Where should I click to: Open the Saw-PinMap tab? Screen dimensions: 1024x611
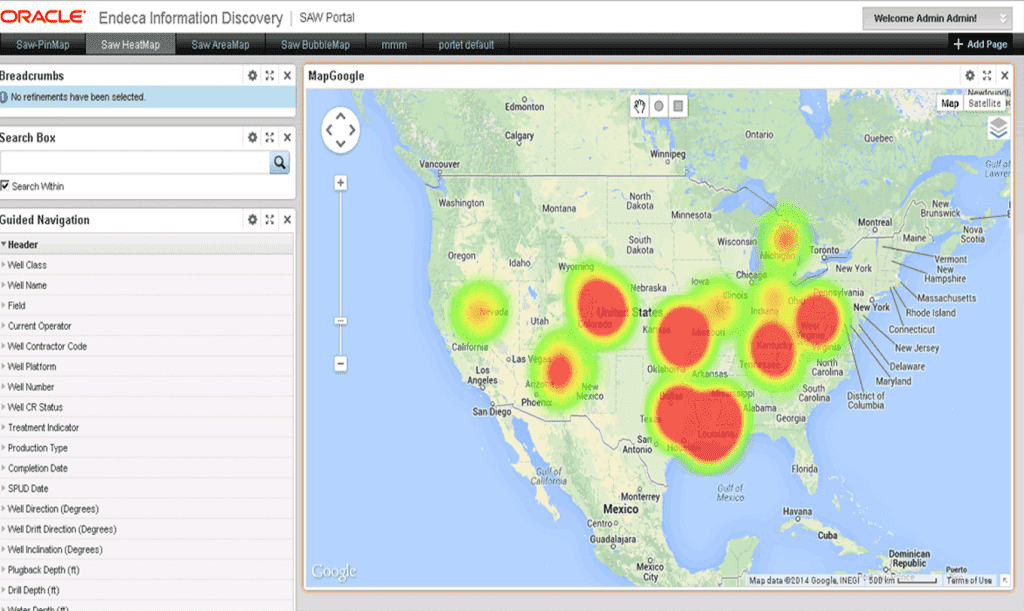pyautogui.click(x=42, y=44)
